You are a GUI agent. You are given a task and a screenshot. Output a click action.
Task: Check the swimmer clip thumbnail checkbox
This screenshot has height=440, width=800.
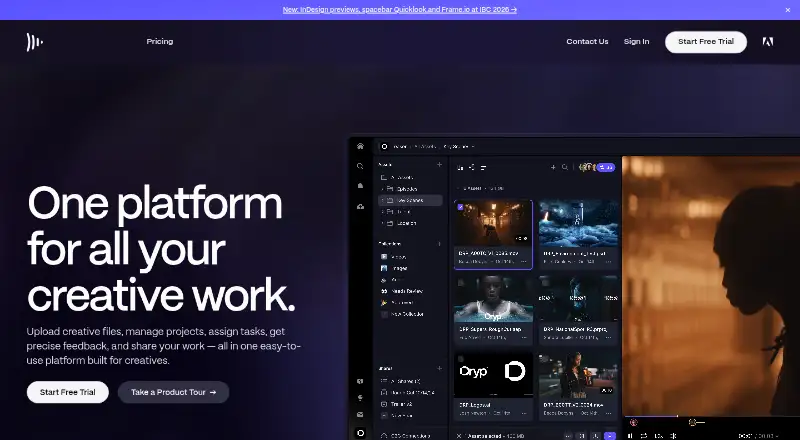[461, 282]
